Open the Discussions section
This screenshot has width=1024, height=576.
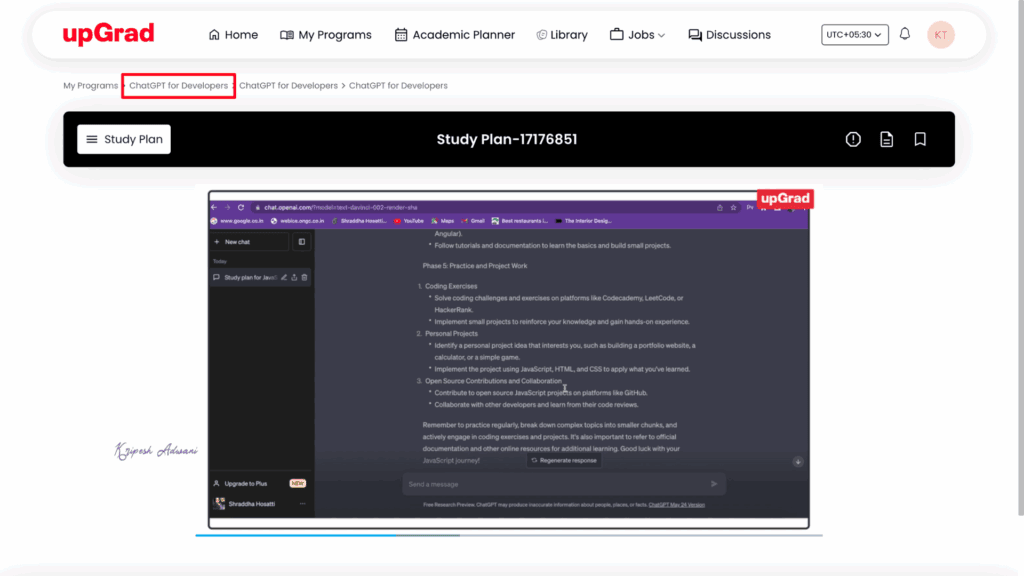click(729, 35)
